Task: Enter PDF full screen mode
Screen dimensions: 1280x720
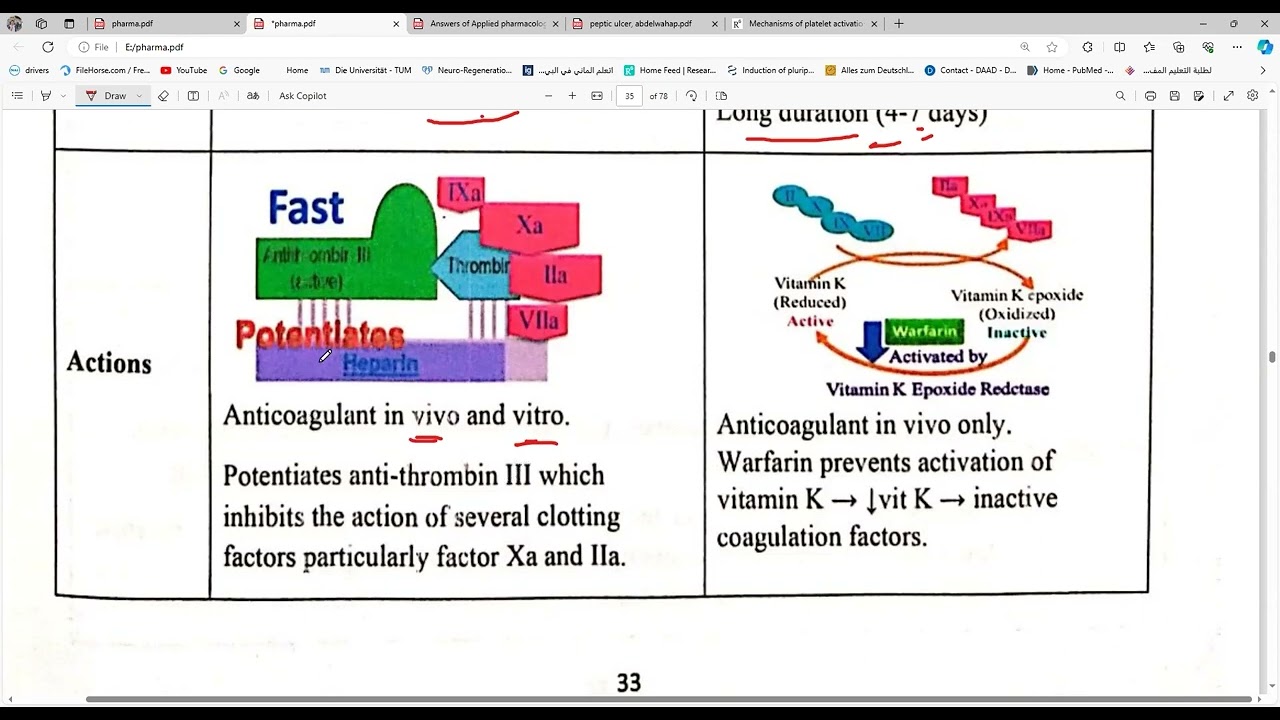Action: click(x=1228, y=96)
